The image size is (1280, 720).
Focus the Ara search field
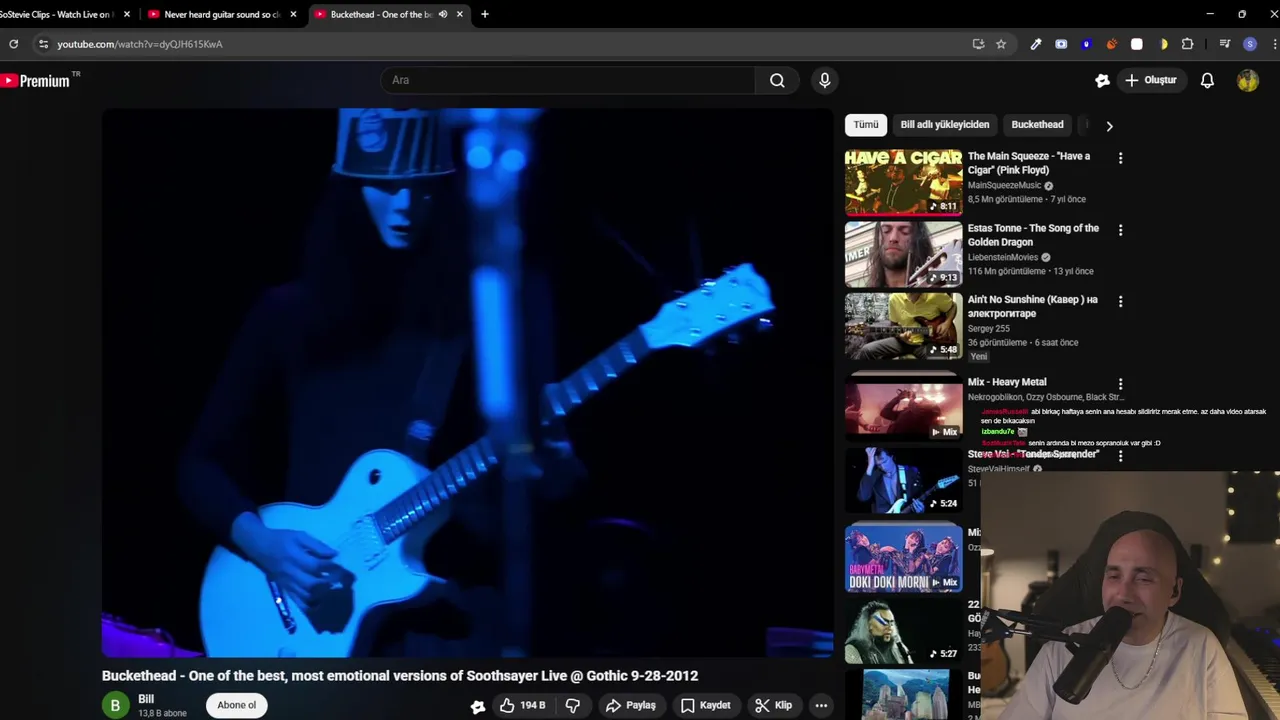tap(568, 80)
